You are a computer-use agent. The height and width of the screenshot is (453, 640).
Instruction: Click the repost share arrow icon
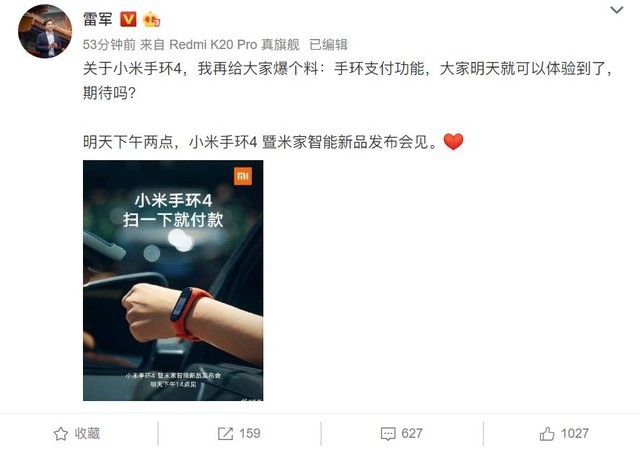[x=225, y=433]
